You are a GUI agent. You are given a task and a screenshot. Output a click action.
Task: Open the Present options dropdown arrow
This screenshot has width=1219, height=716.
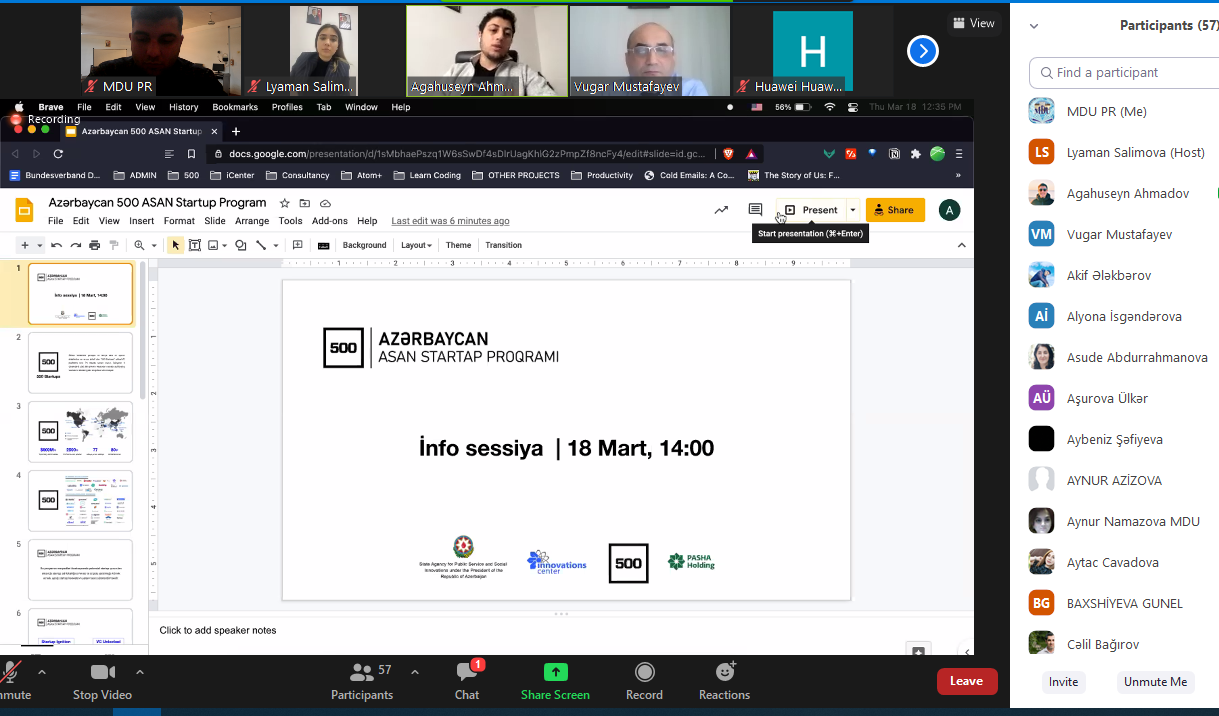(853, 210)
